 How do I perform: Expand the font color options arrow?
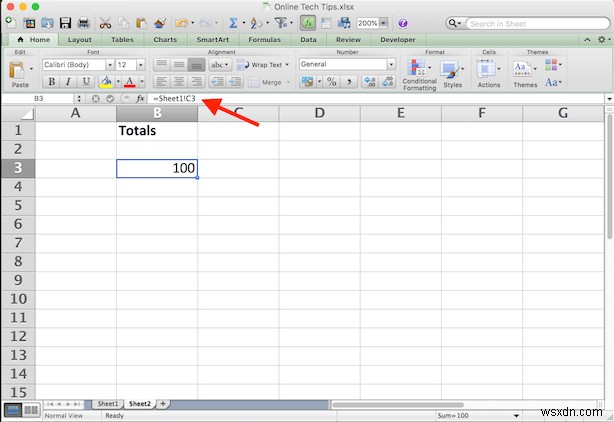[142, 81]
